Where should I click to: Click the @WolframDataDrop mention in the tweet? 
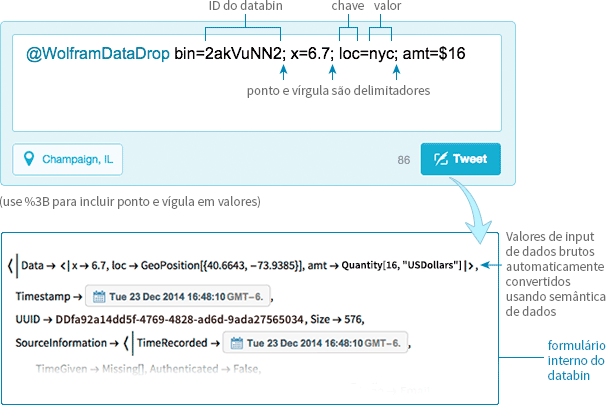point(97,54)
